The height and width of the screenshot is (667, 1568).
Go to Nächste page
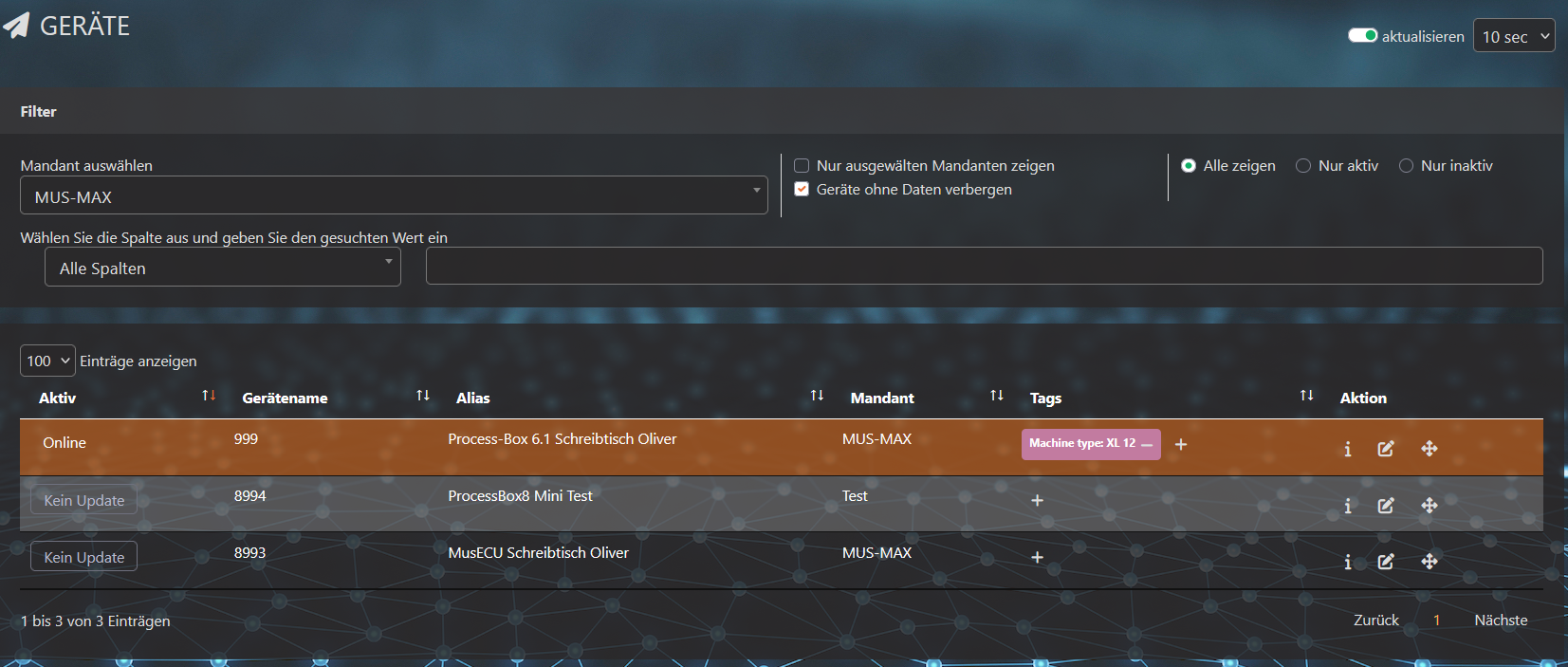1501,621
